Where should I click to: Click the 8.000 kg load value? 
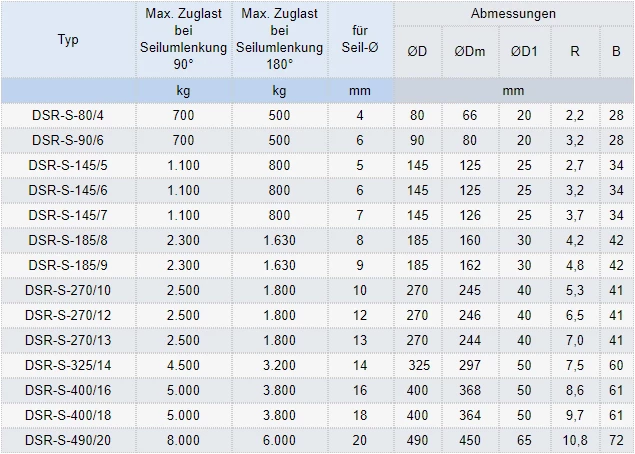(x=184, y=439)
